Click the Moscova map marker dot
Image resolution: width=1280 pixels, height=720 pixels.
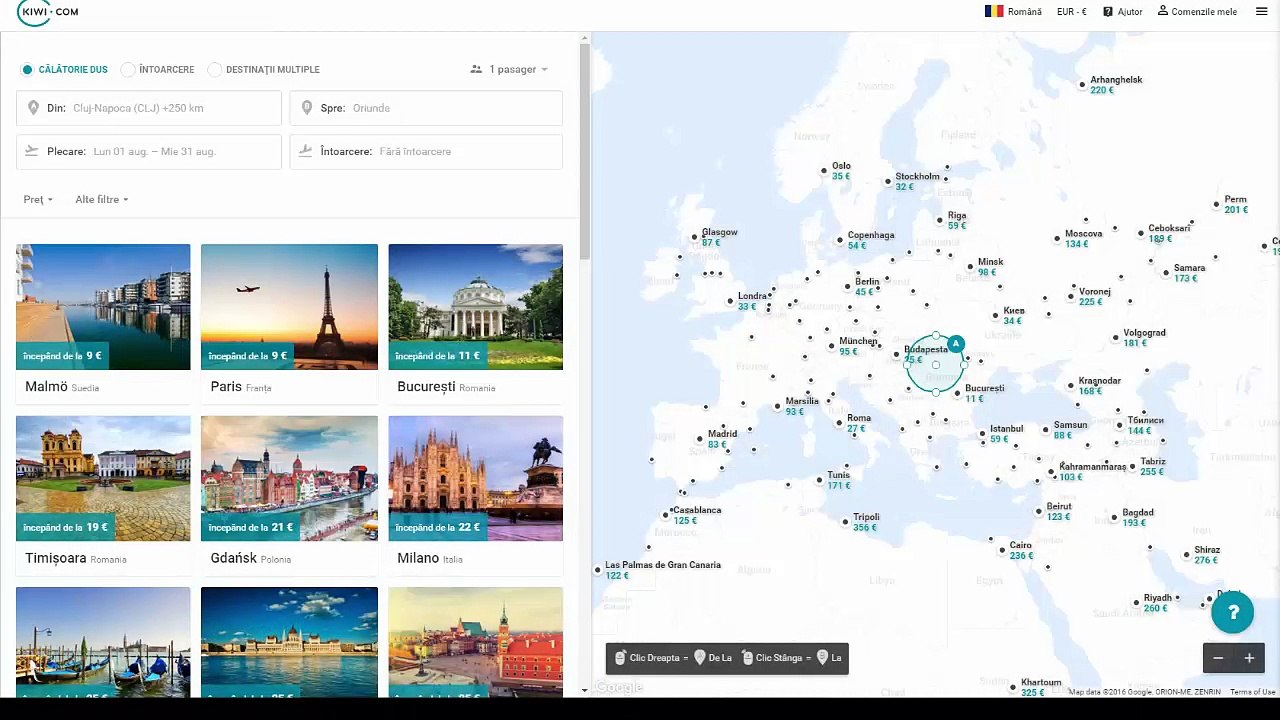click(x=1056, y=238)
